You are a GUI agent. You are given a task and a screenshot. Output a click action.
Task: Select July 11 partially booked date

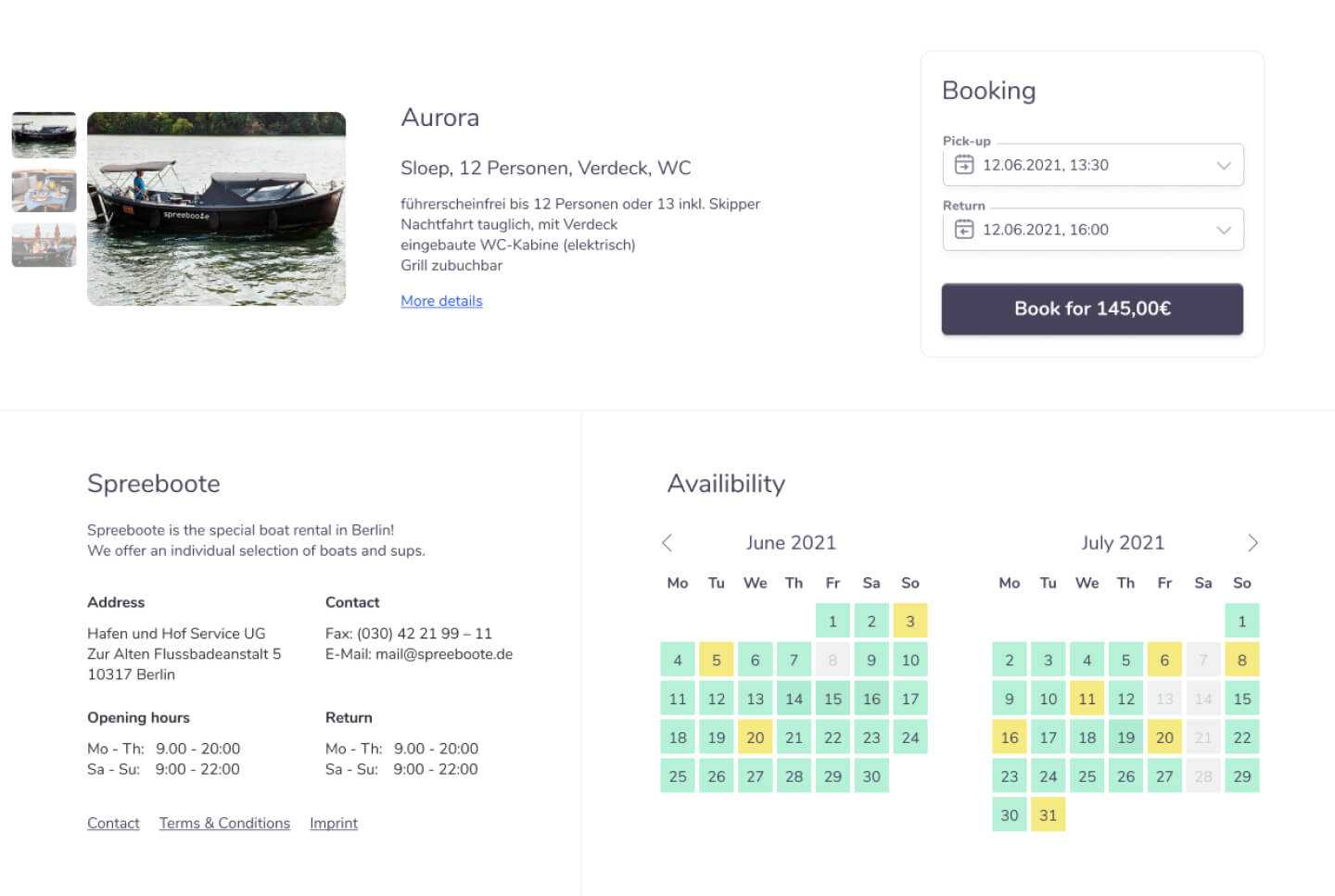(1087, 699)
